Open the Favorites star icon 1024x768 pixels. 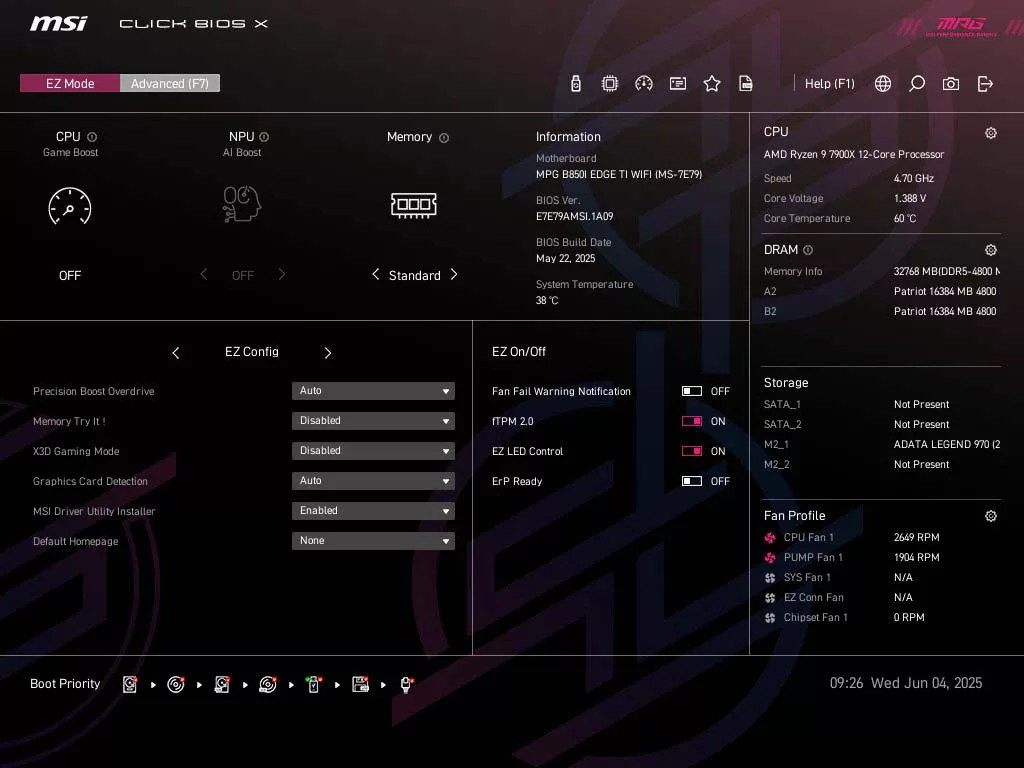click(x=712, y=84)
